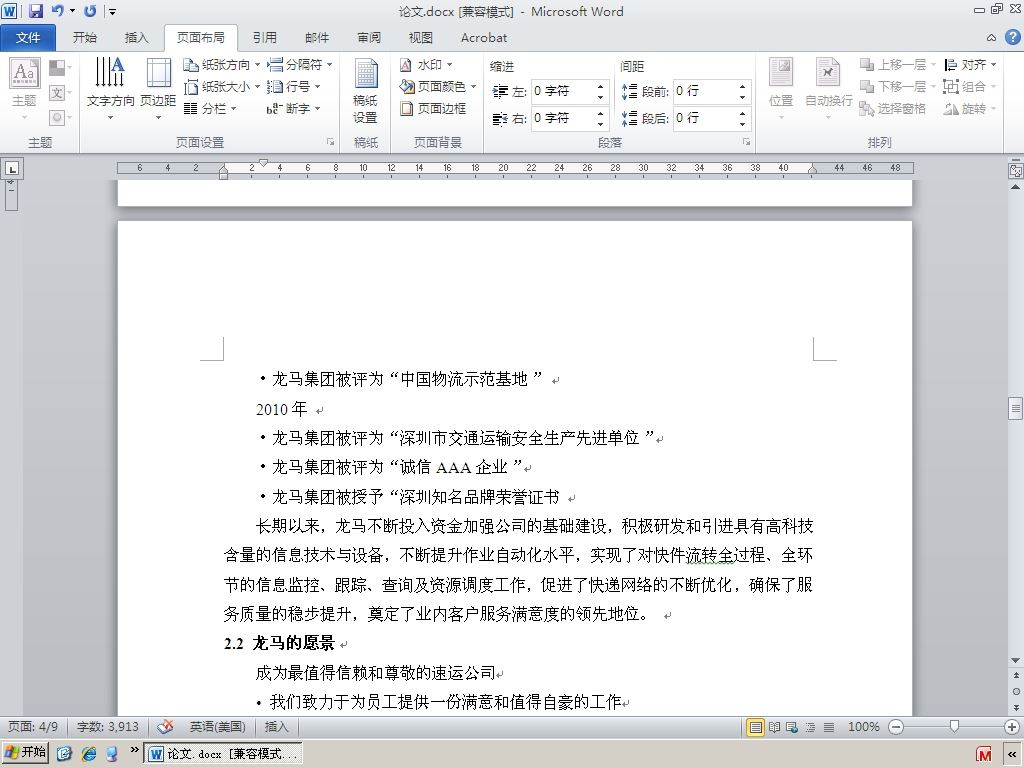Image resolution: width=1024 pixels, height=768 pixels.
Task: Click the Save icon in quick access toolbar
Action: coord(35,11)
